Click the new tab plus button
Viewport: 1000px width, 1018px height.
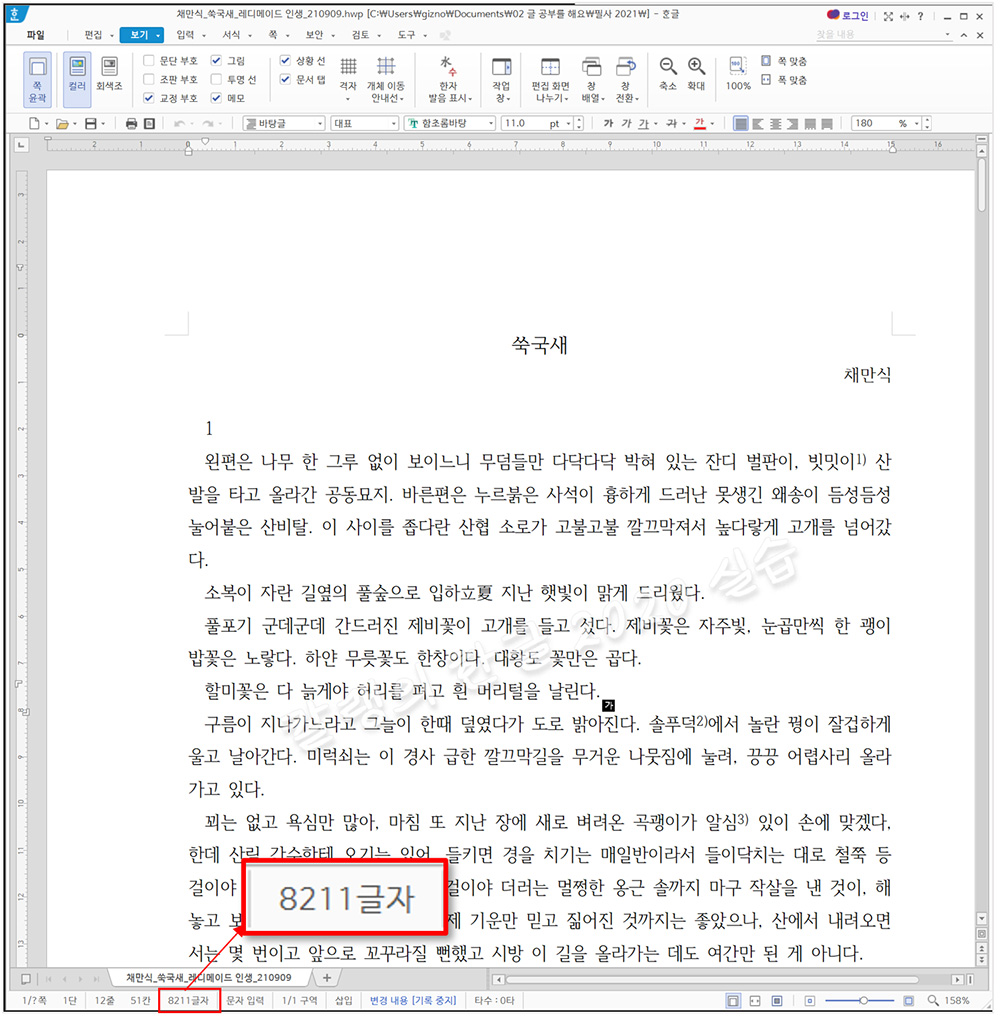pyautogui.click(x=327, y=978)
